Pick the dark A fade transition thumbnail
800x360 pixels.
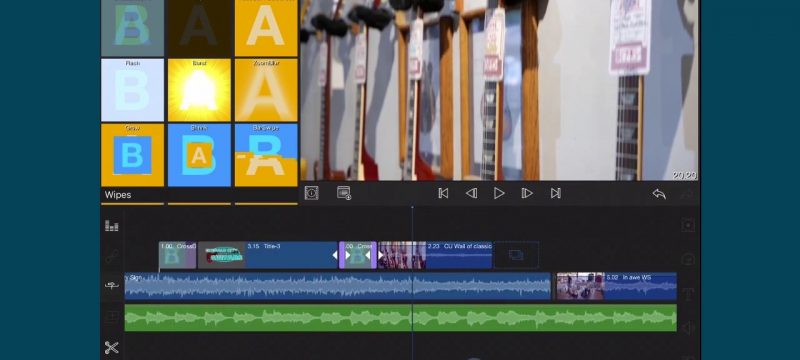pos(199,28)
